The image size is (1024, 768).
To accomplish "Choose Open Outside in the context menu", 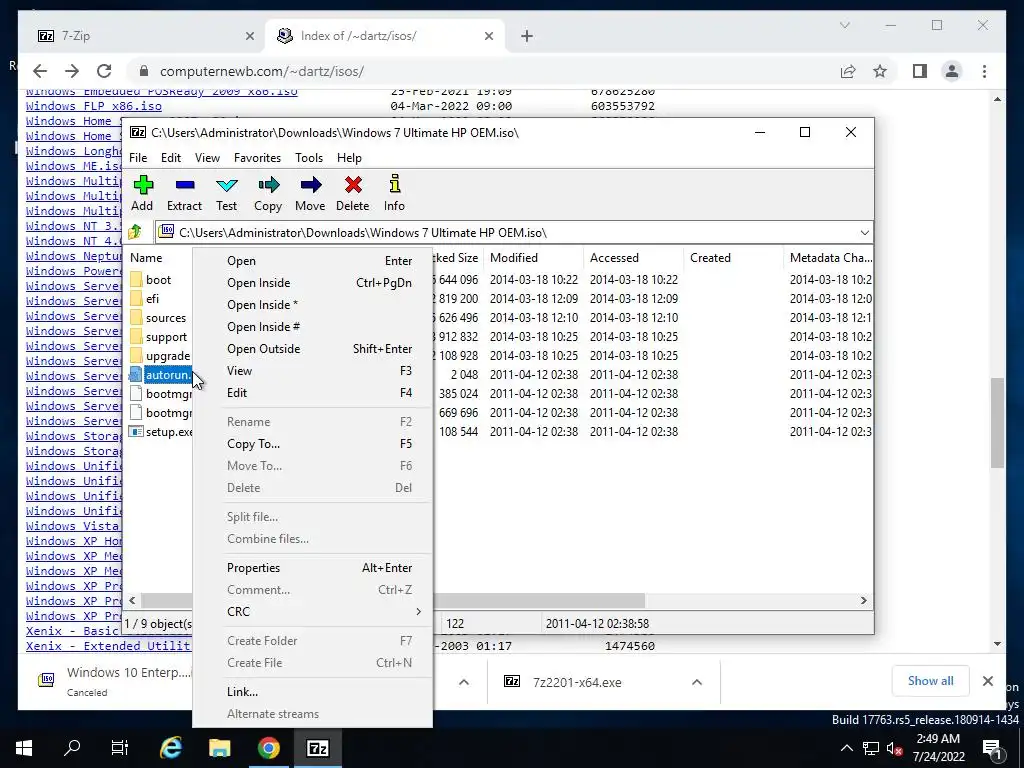I will click(x=313, y=349).
